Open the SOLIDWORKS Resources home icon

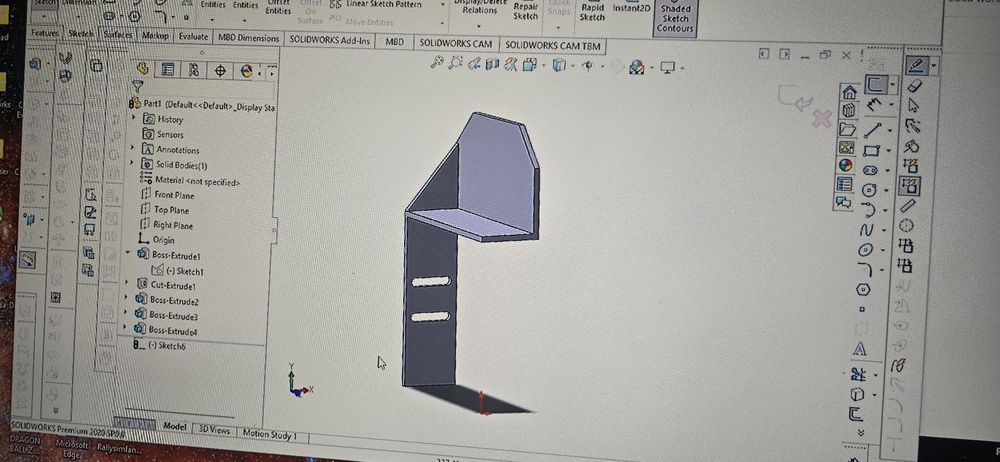(849, 93)
